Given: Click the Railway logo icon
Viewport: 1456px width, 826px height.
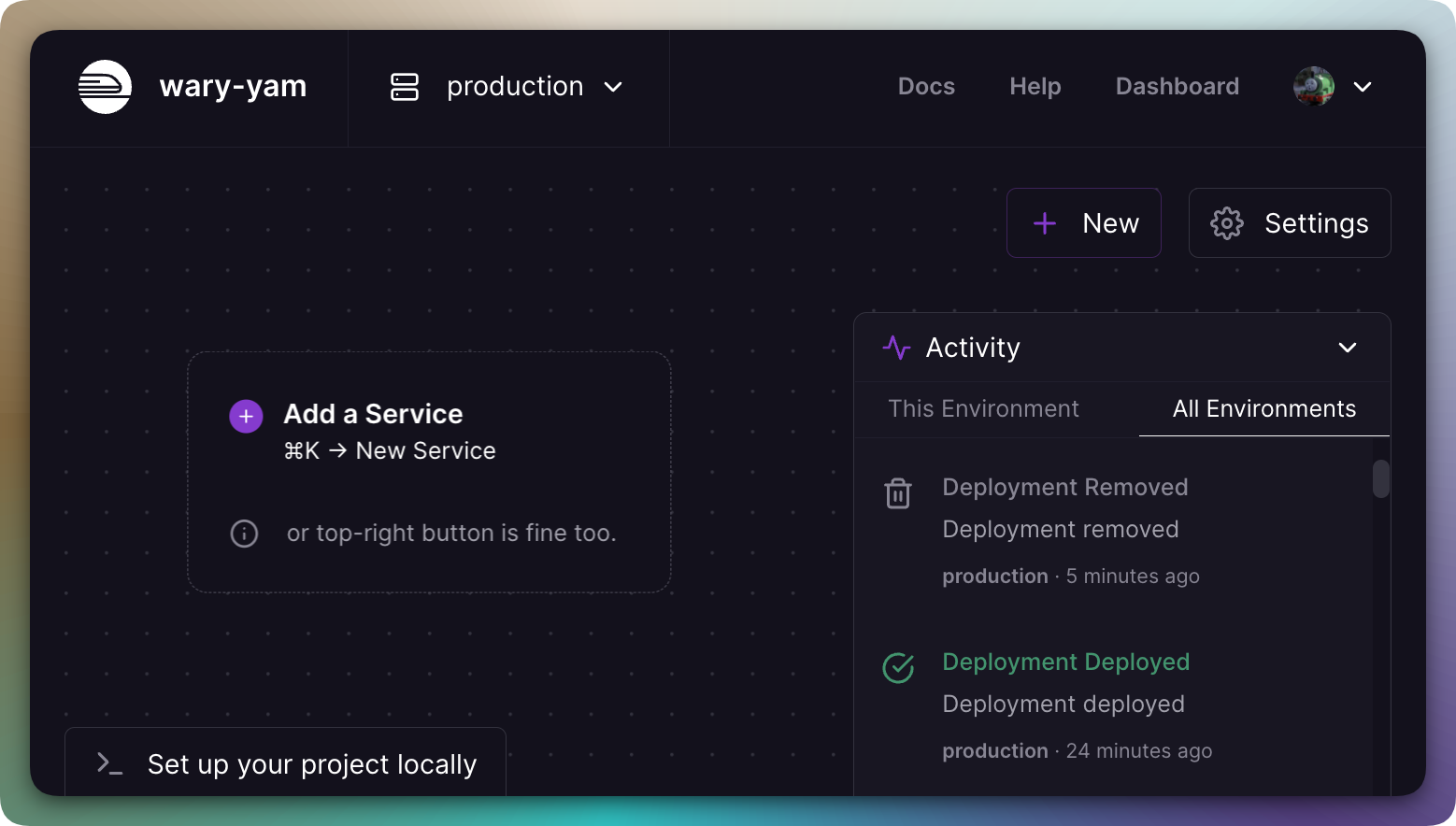Looking at the screenshot, I should click(x=105, y=87).
